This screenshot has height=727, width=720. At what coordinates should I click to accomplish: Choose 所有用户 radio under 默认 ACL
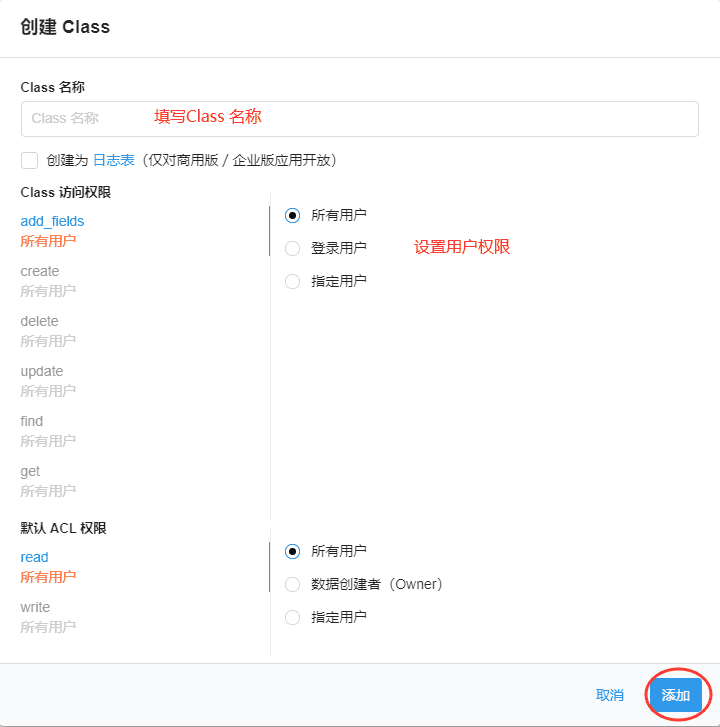click(x=293, y=551)
